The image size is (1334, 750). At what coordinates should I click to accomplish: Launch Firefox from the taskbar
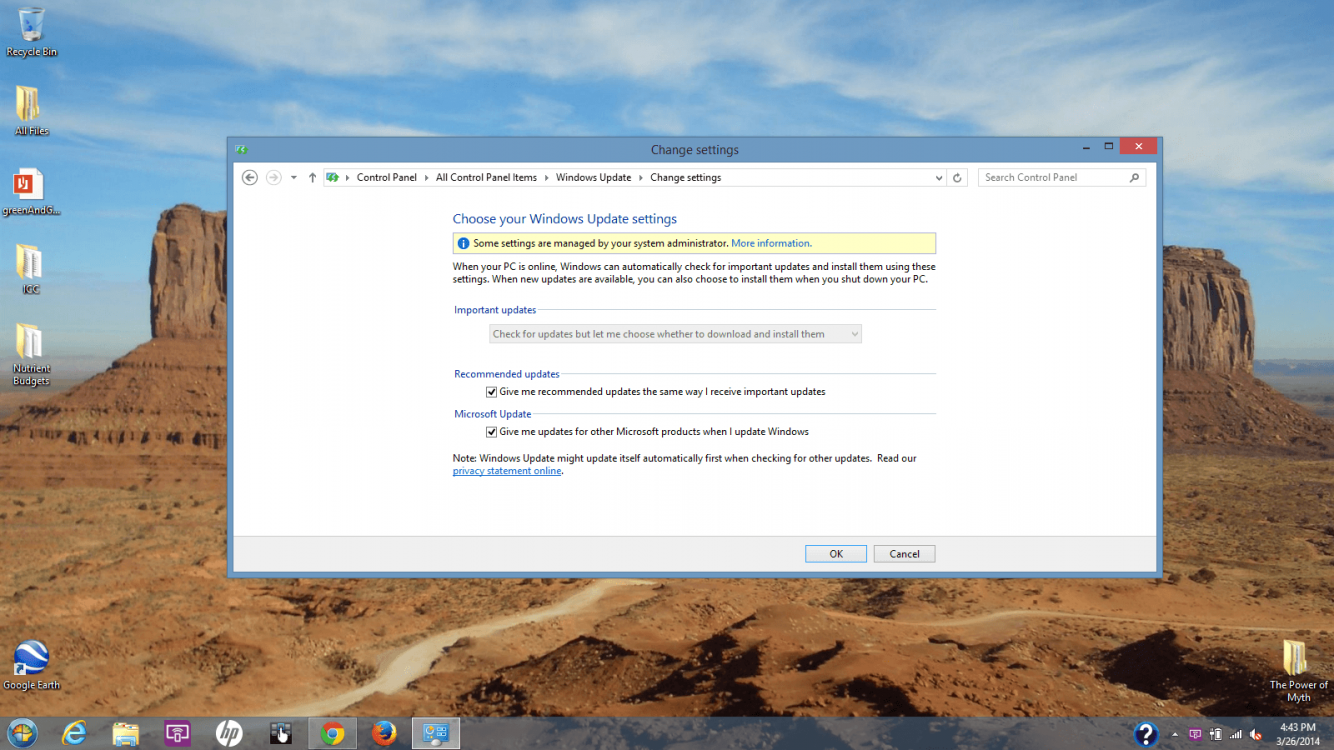(x=384, y=733)
